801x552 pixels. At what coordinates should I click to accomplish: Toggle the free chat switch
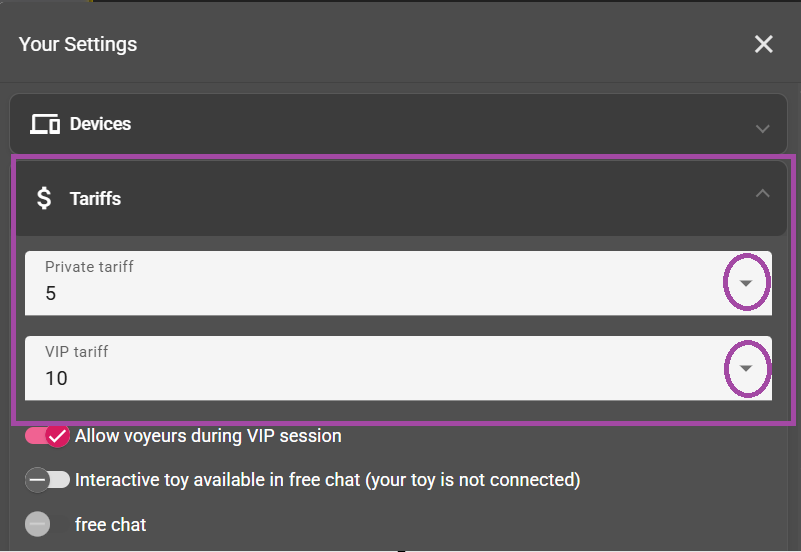pos(37,524)
